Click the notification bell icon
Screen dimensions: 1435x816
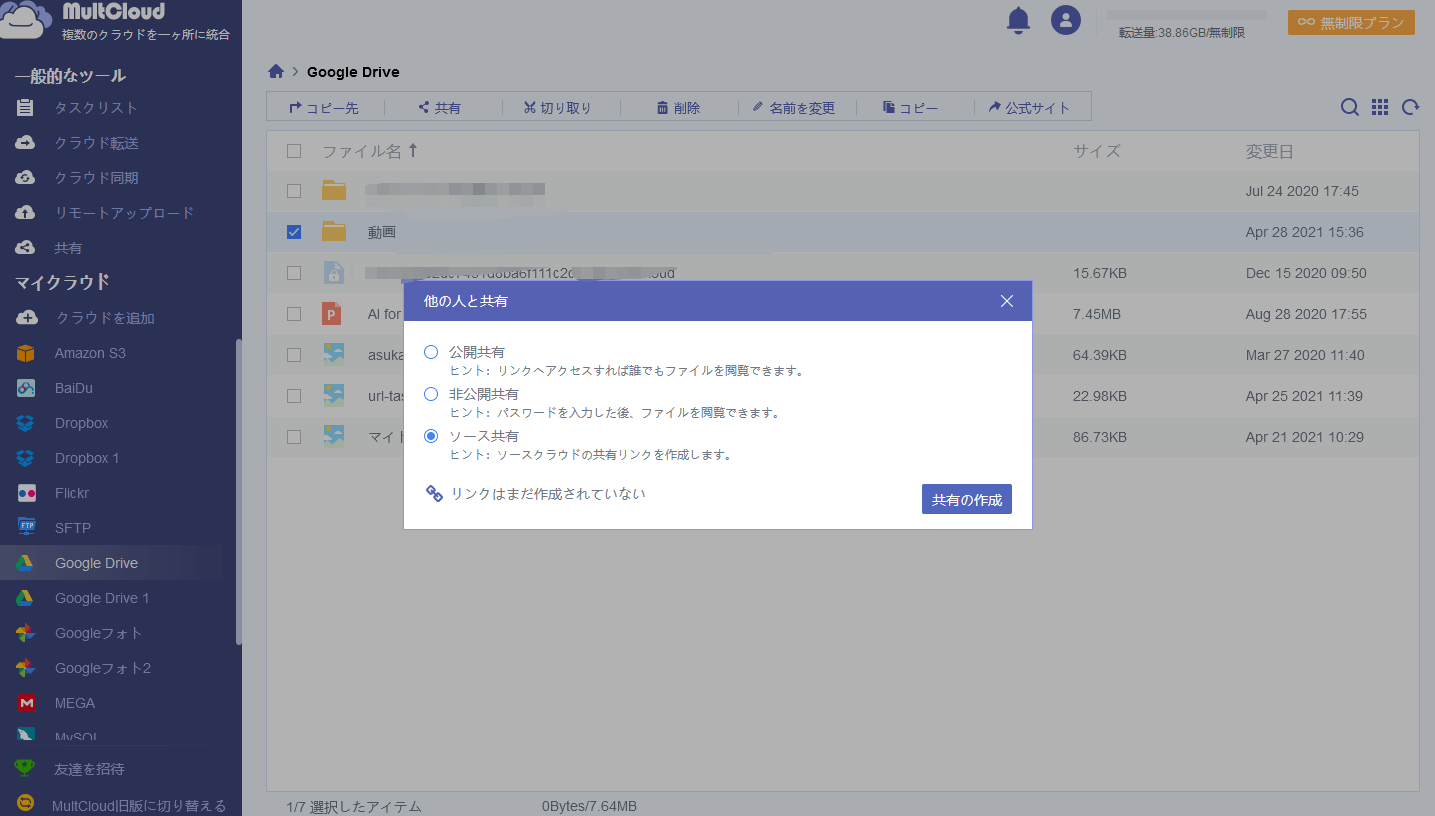click(1018, 20)
